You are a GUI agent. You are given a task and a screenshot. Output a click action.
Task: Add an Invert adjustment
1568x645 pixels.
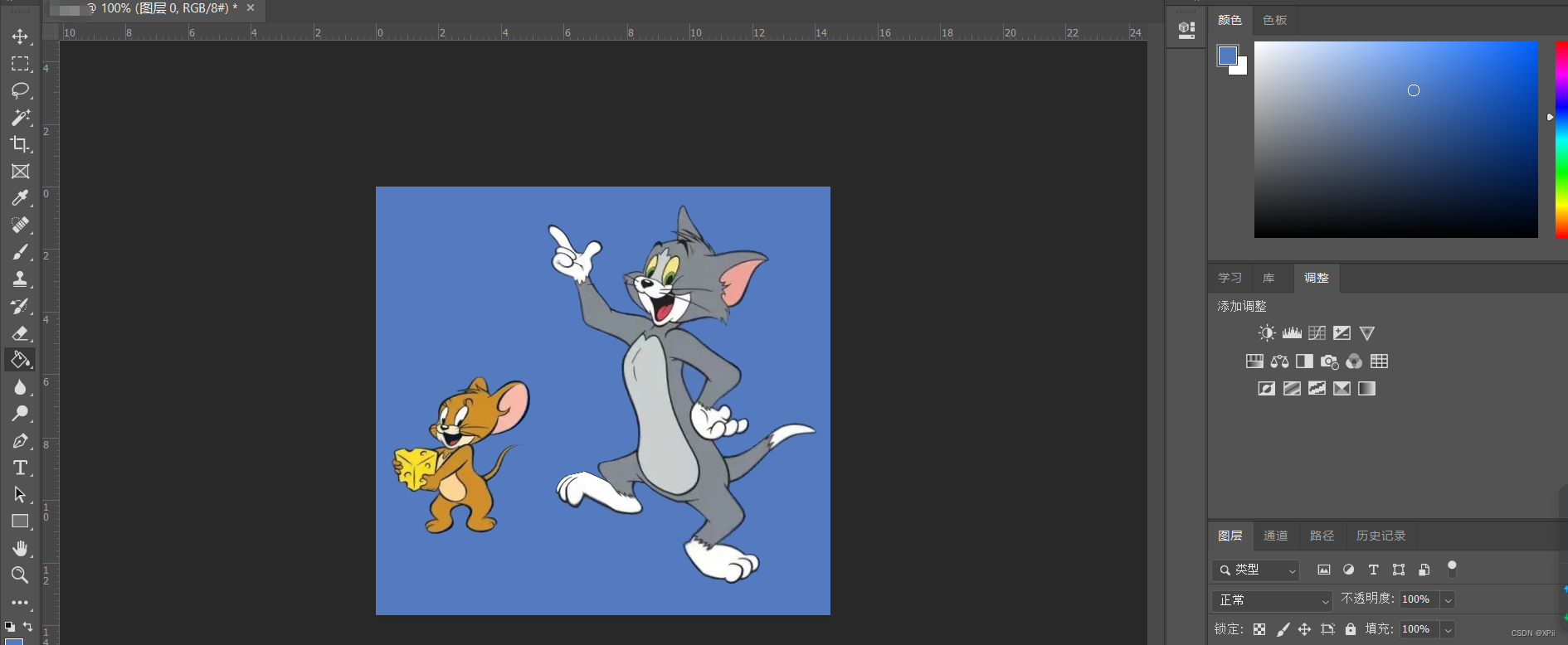[1266, 389]
